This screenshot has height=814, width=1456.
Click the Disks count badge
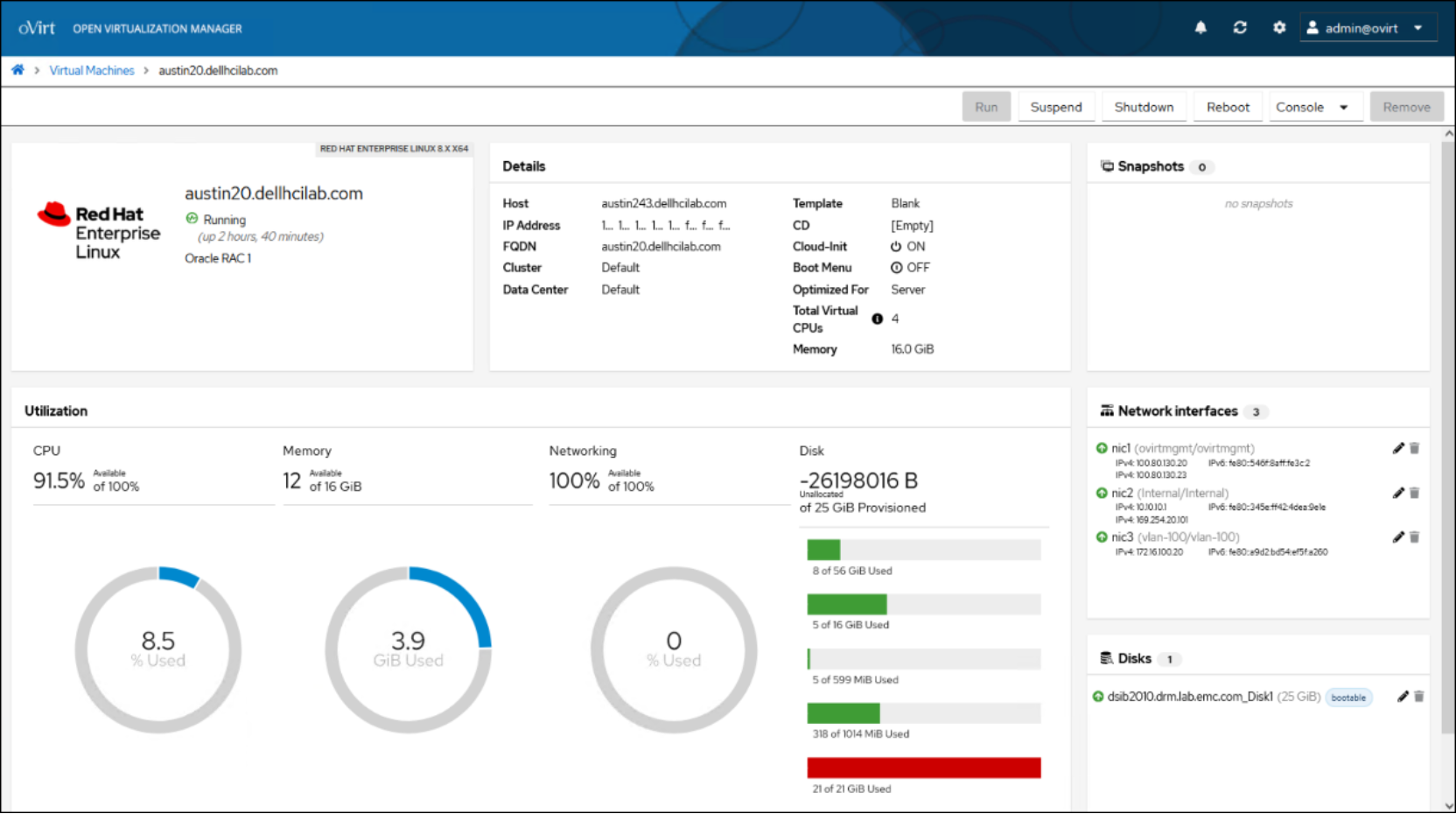1169,659
